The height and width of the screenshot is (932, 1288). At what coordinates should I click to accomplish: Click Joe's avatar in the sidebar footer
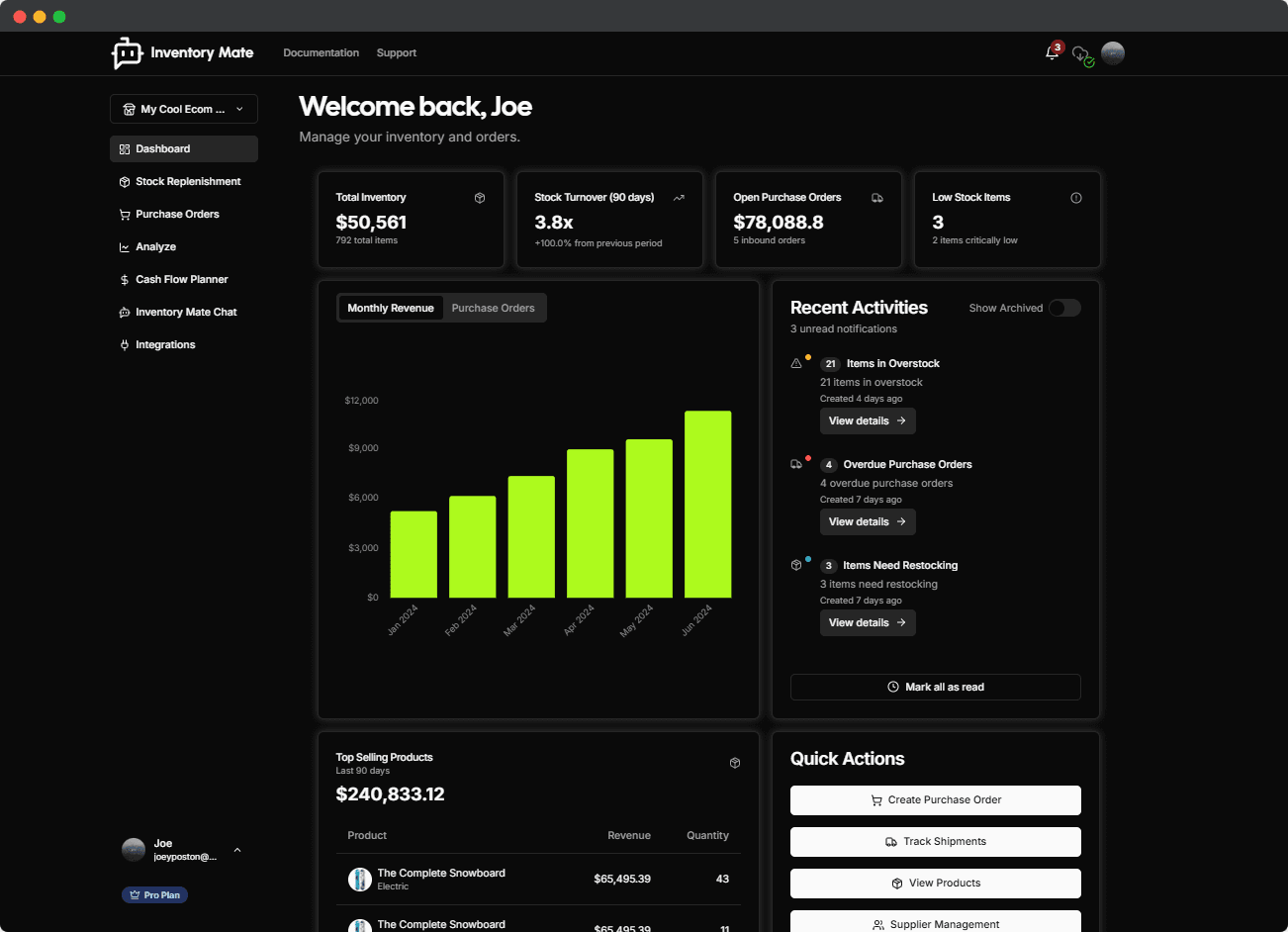coord(134,850)
